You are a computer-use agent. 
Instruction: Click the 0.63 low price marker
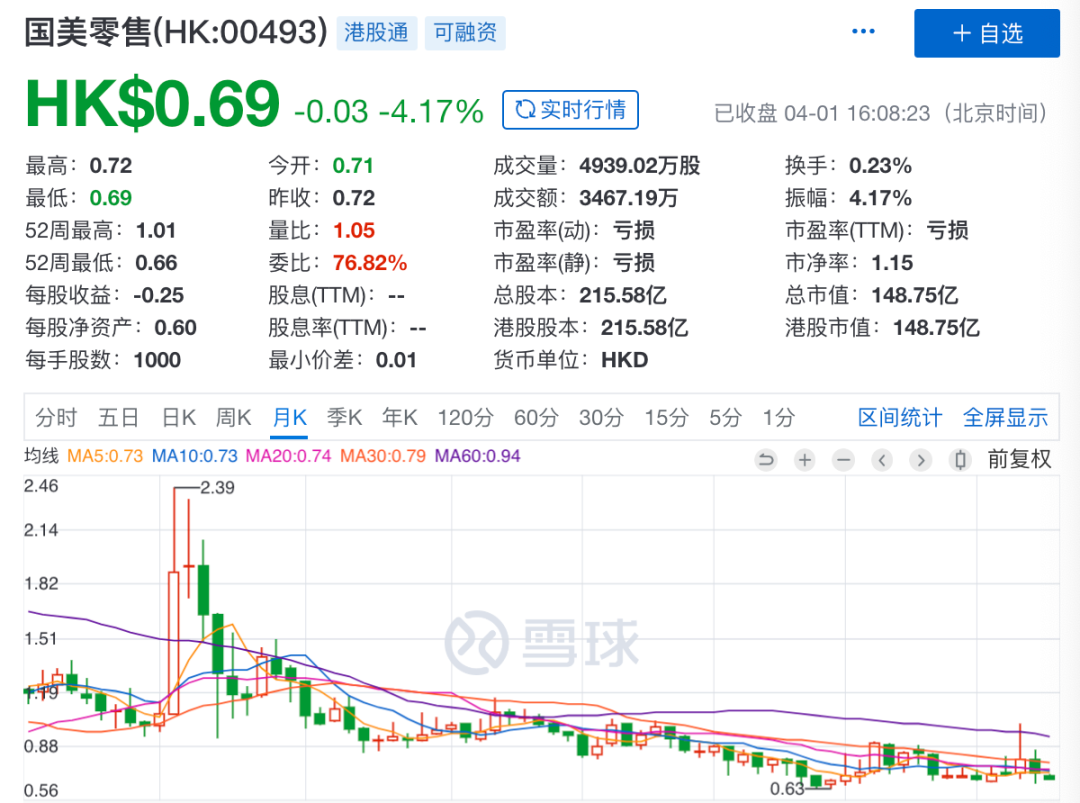[x=787, y=789]
